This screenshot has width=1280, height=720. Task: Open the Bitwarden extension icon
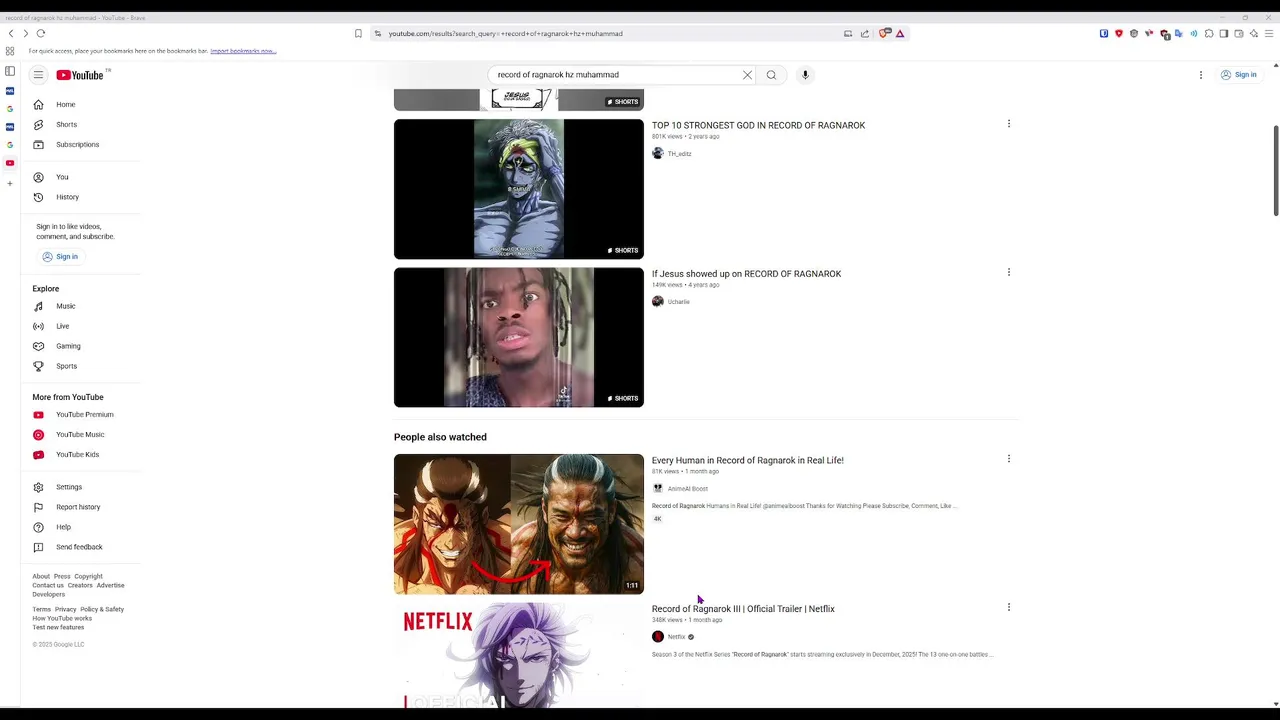tap(1104, 33)
